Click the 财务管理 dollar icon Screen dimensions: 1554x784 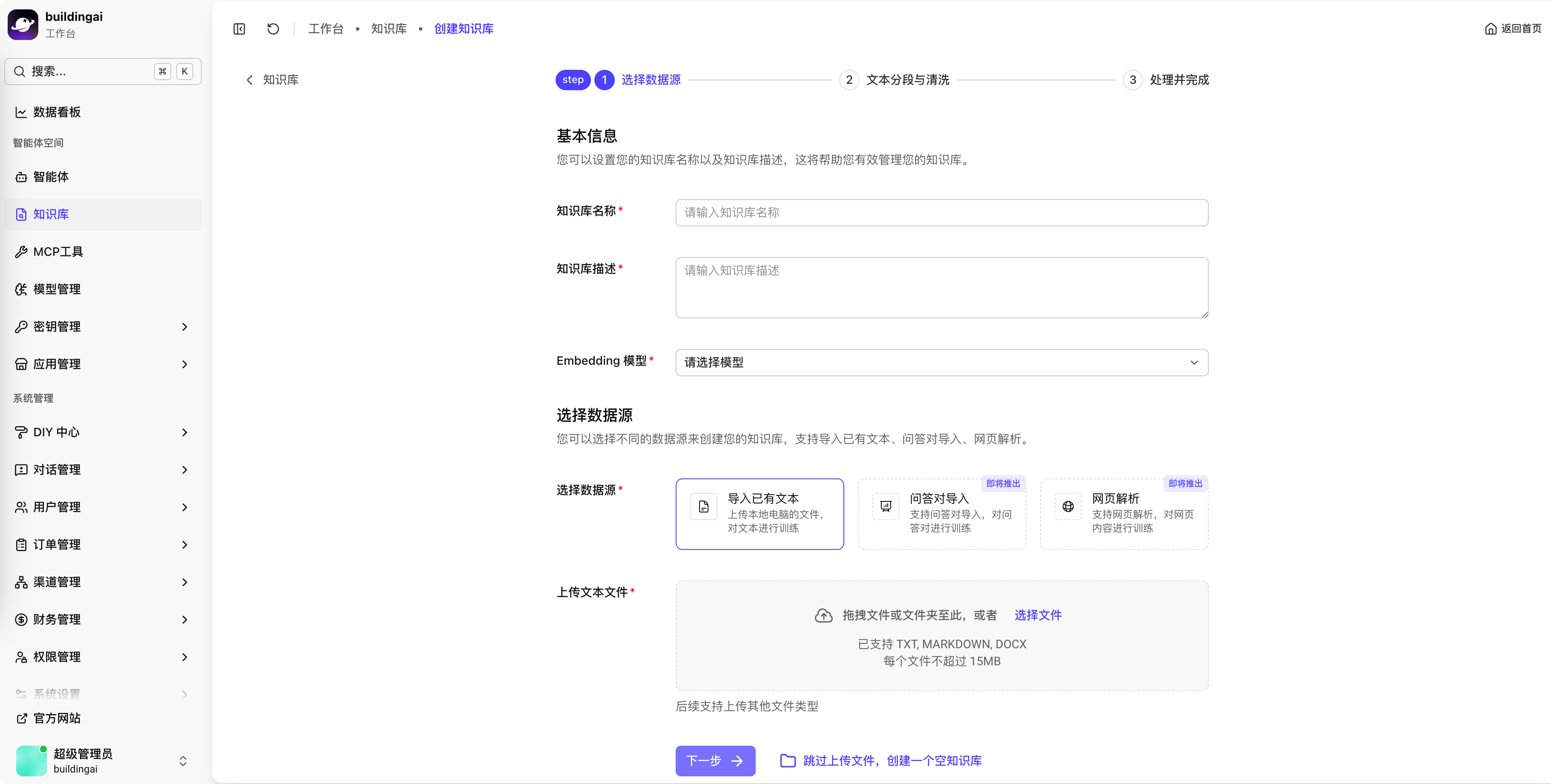point(21,619)
